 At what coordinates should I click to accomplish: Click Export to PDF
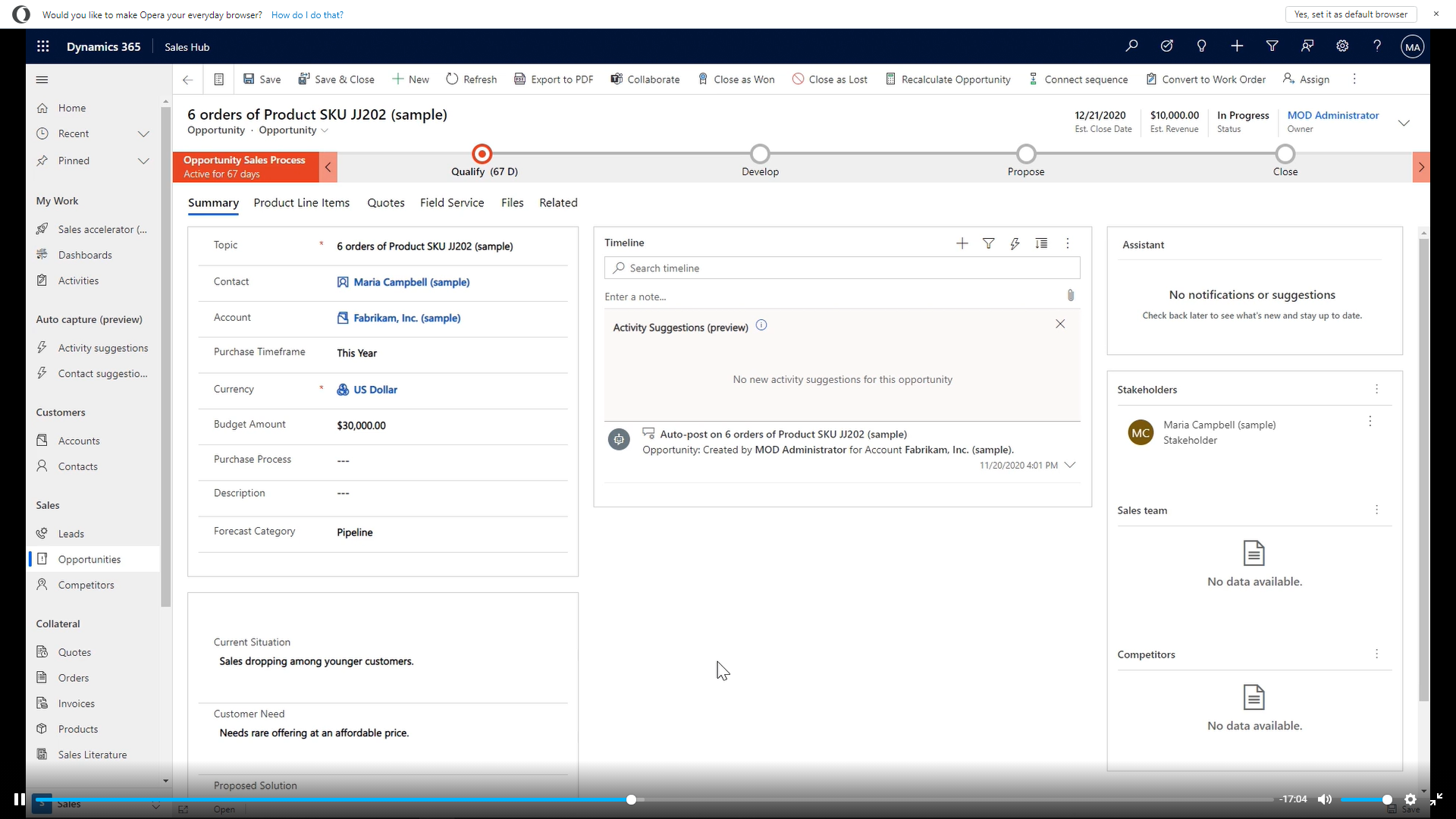click(x=554, y=80)
